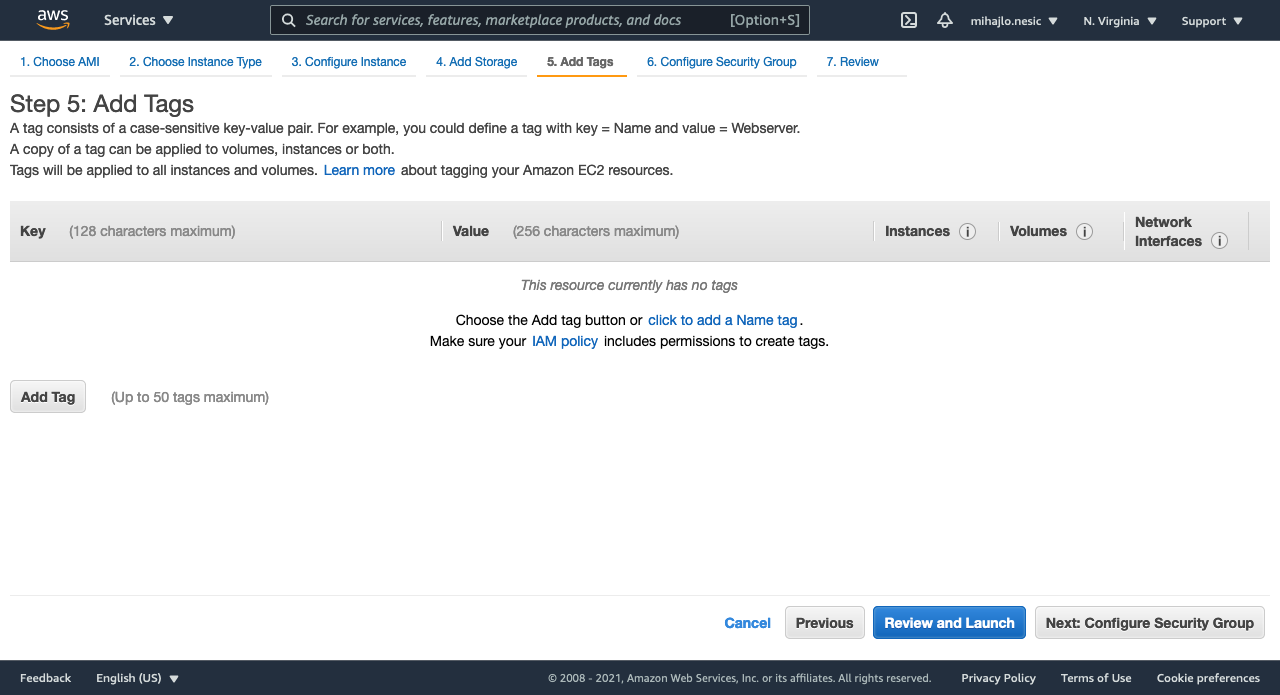This screenshot has width=1280, height=695.
Task: Cancel the launch wizard
Action: (748, 623)
